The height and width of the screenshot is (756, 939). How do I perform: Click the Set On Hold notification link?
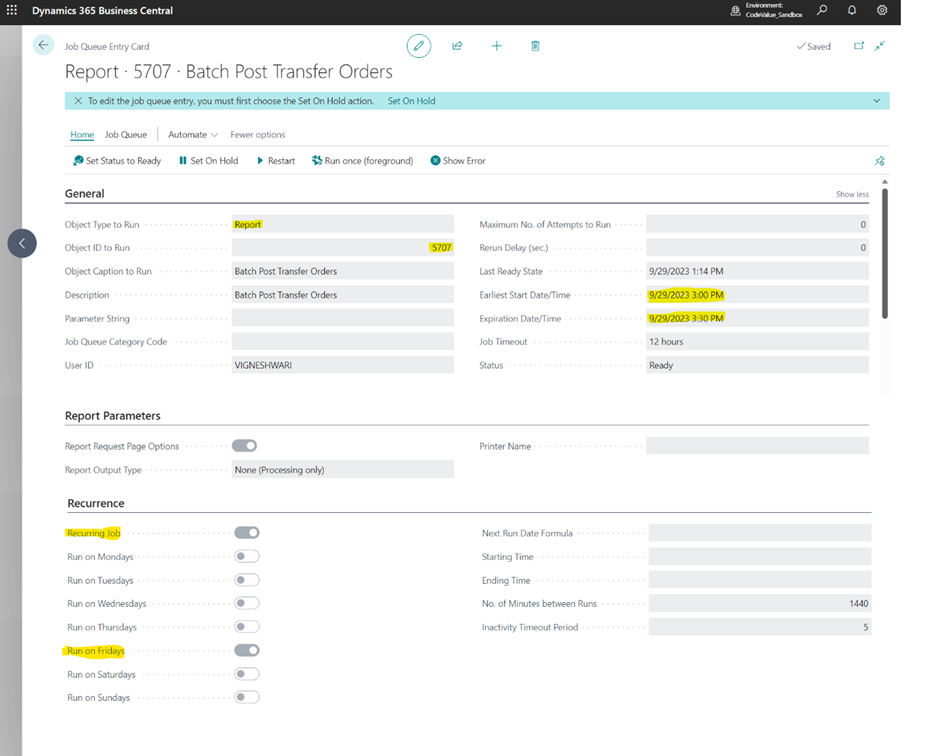coord(411,101)
